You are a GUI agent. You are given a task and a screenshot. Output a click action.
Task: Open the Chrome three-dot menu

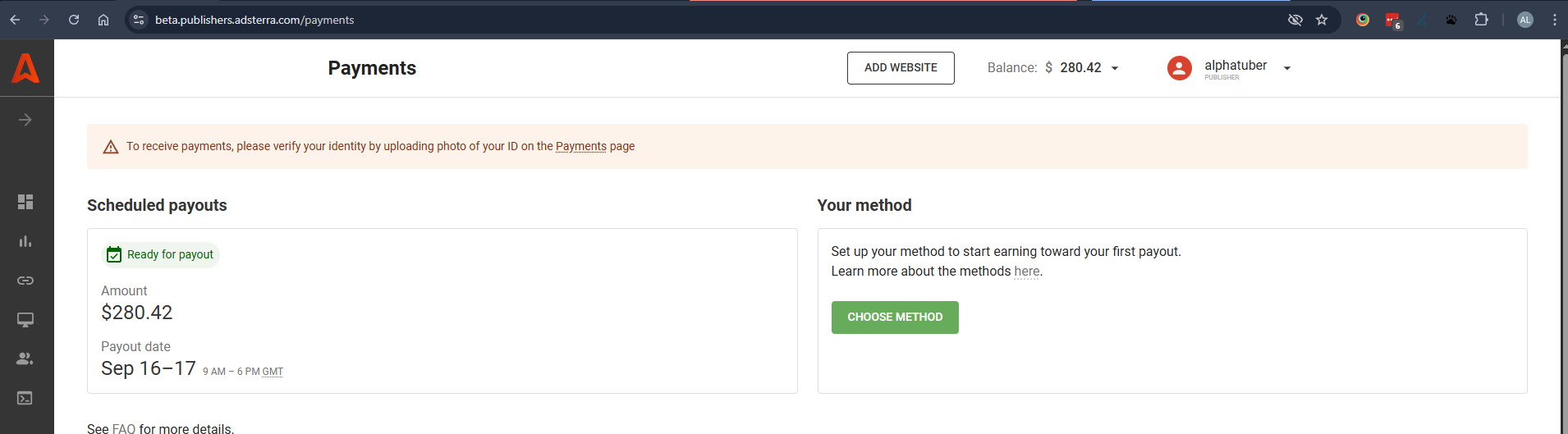click(x=1555, y=20)
